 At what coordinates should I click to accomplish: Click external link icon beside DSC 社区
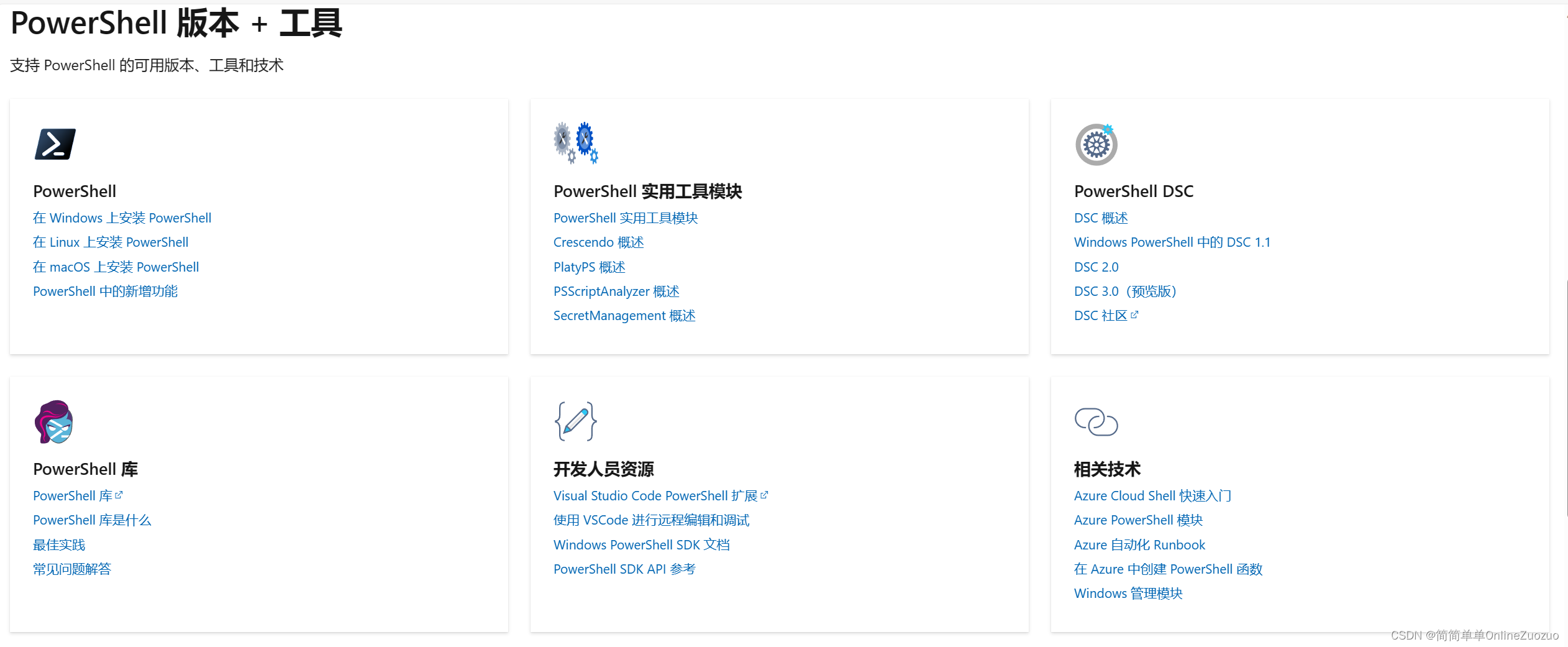1134,315
